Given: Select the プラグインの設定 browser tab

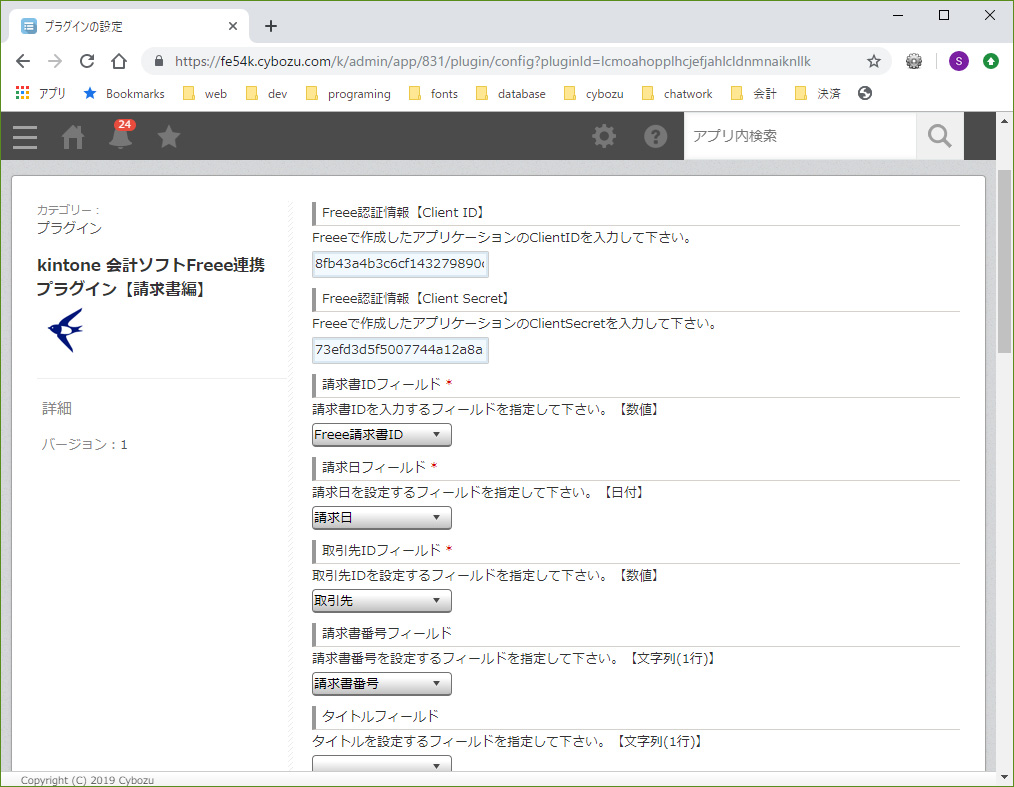Looking at the screenshot, I should (129, 26).
